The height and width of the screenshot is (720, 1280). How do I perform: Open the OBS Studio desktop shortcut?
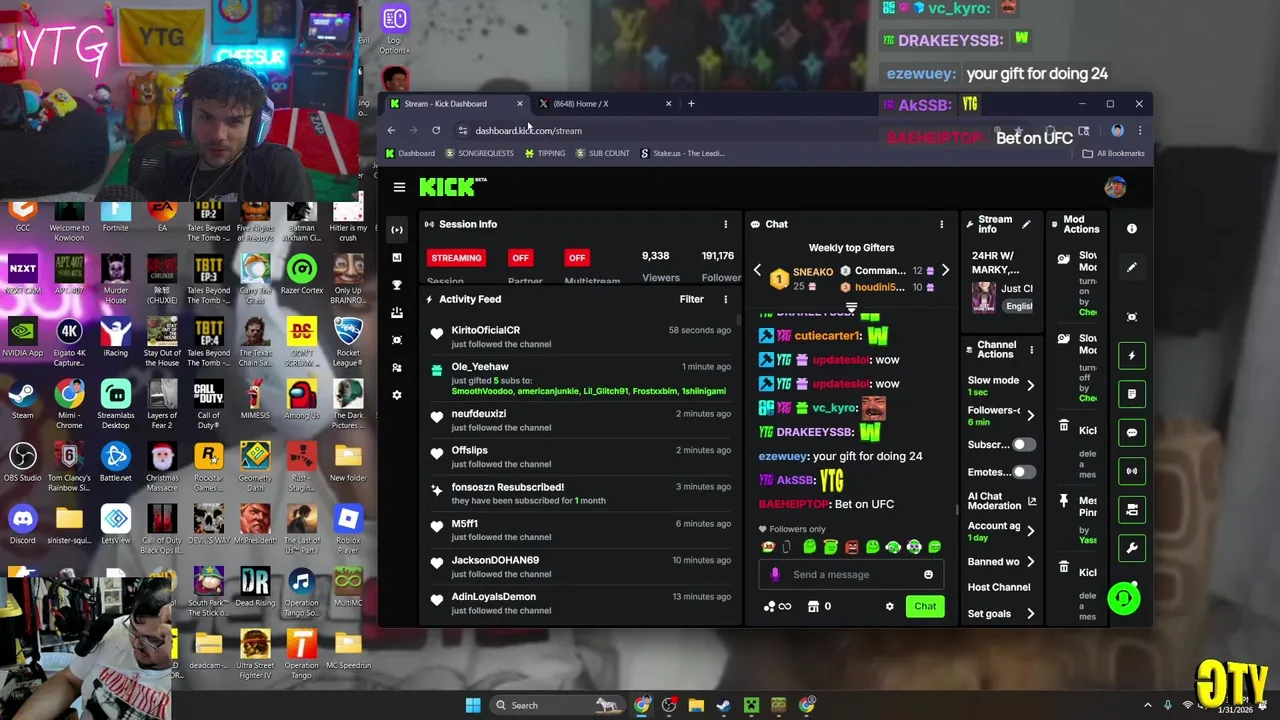[22, 463]
